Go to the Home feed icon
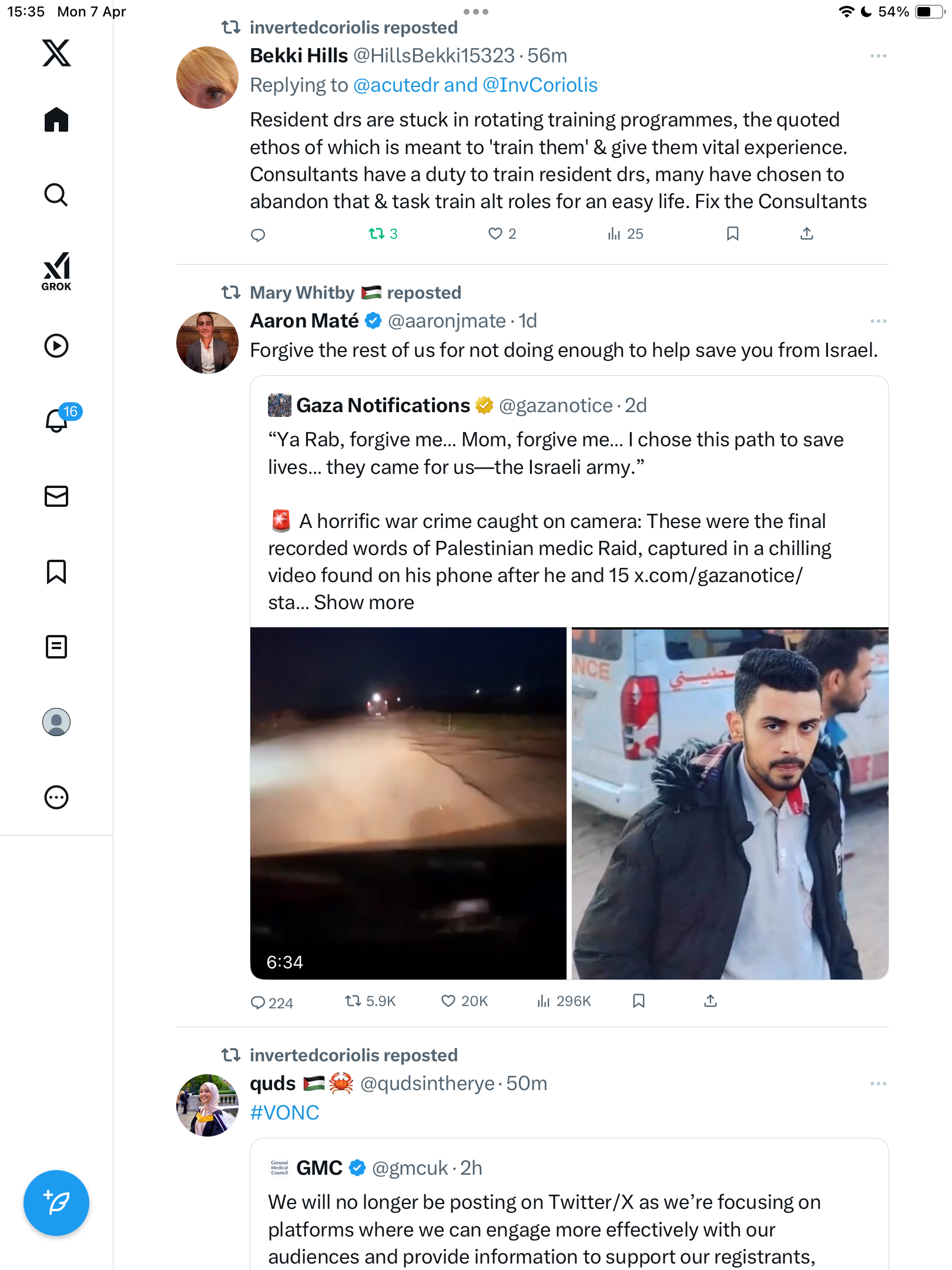Screen dimensions: 952x1270 coord(56,119)
